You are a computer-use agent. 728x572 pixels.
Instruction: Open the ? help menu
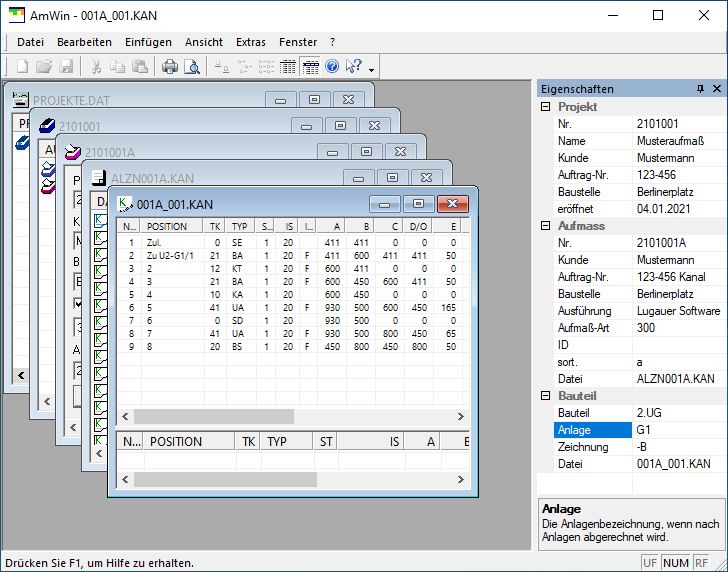click(332, 42)
